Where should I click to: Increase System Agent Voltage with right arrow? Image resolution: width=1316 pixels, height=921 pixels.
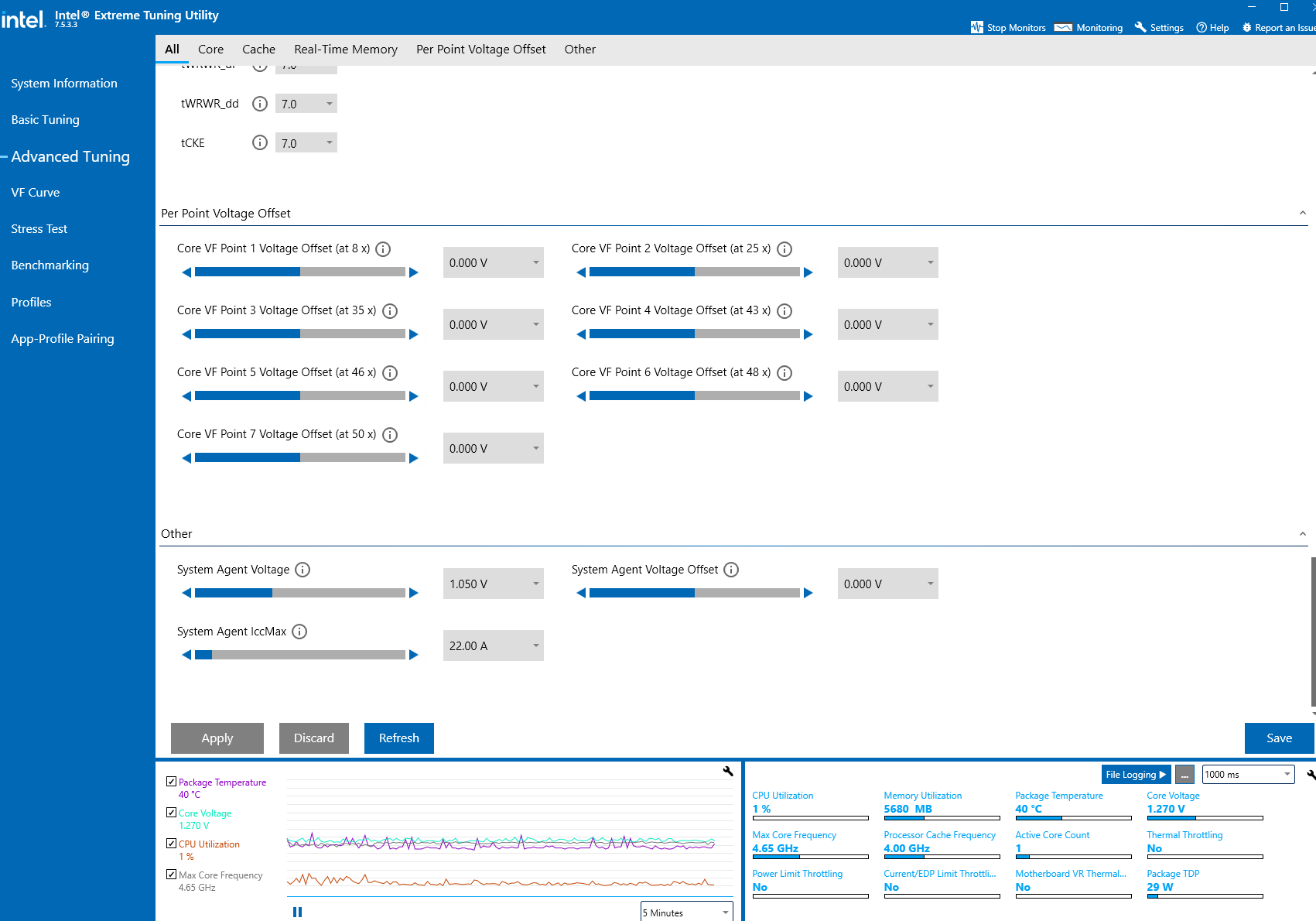pos(414,593)
